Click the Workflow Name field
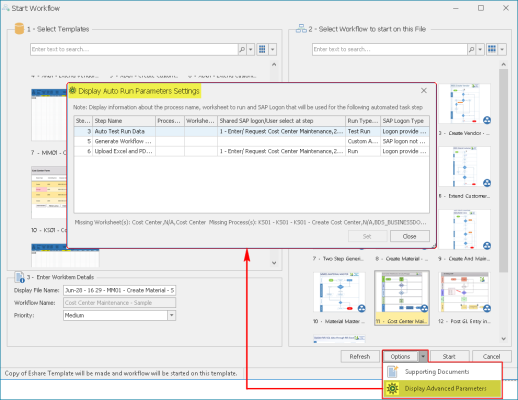Viewport: 518px width, 400px height. tap(119, 303)
